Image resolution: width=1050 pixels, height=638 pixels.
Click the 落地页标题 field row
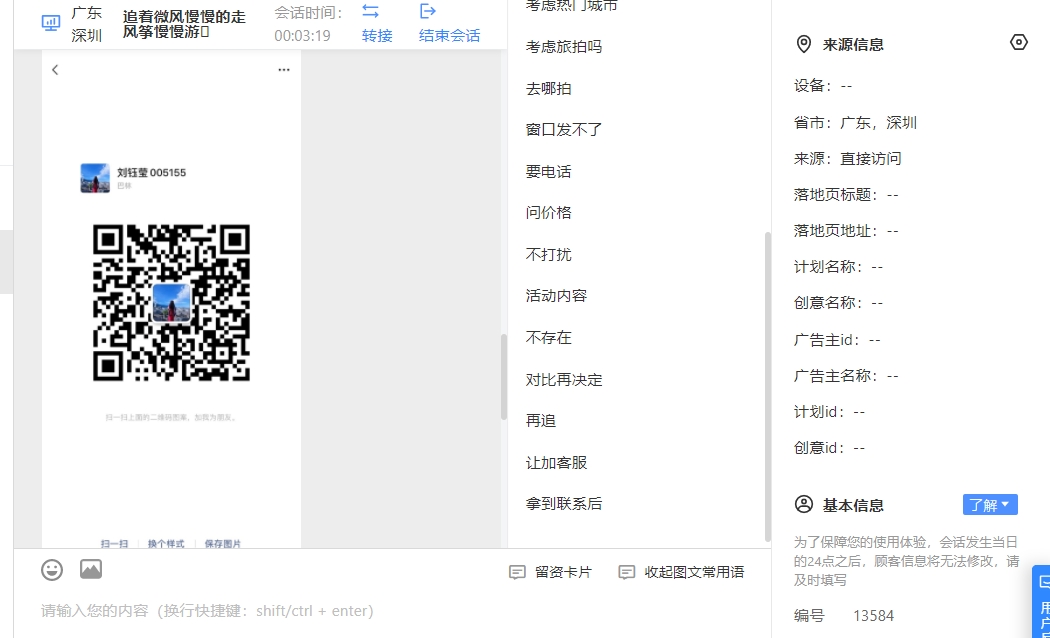click(846, 195)
